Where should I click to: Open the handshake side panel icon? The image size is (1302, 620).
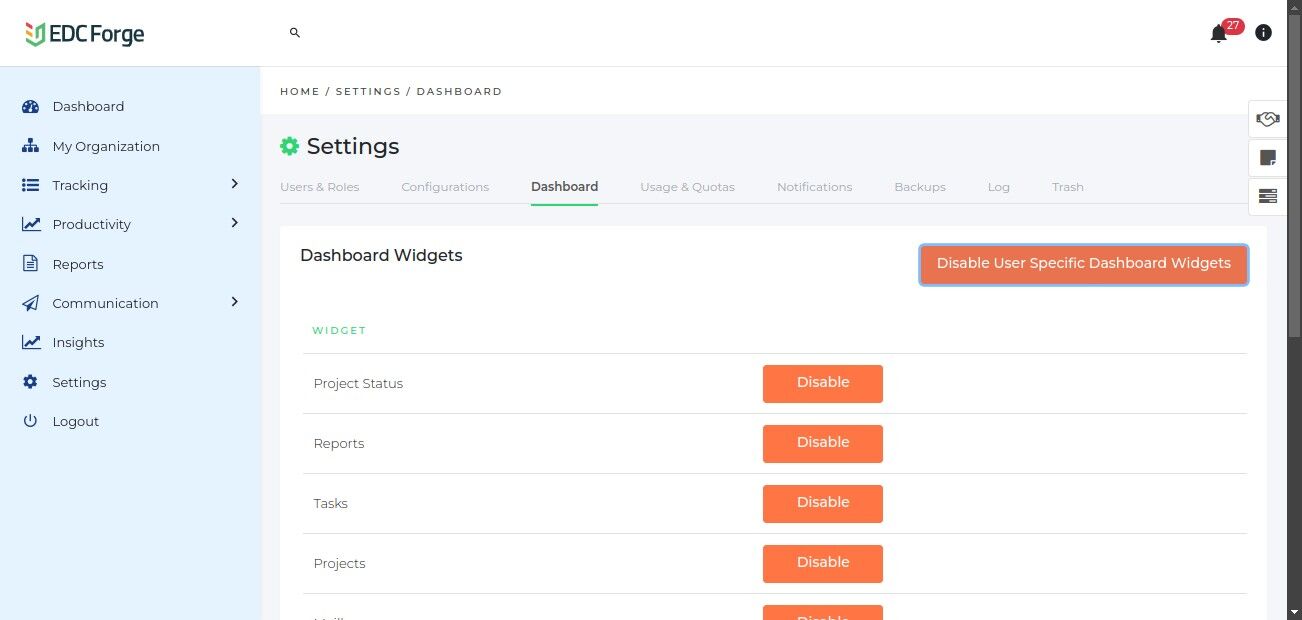tap(1267, 119)
